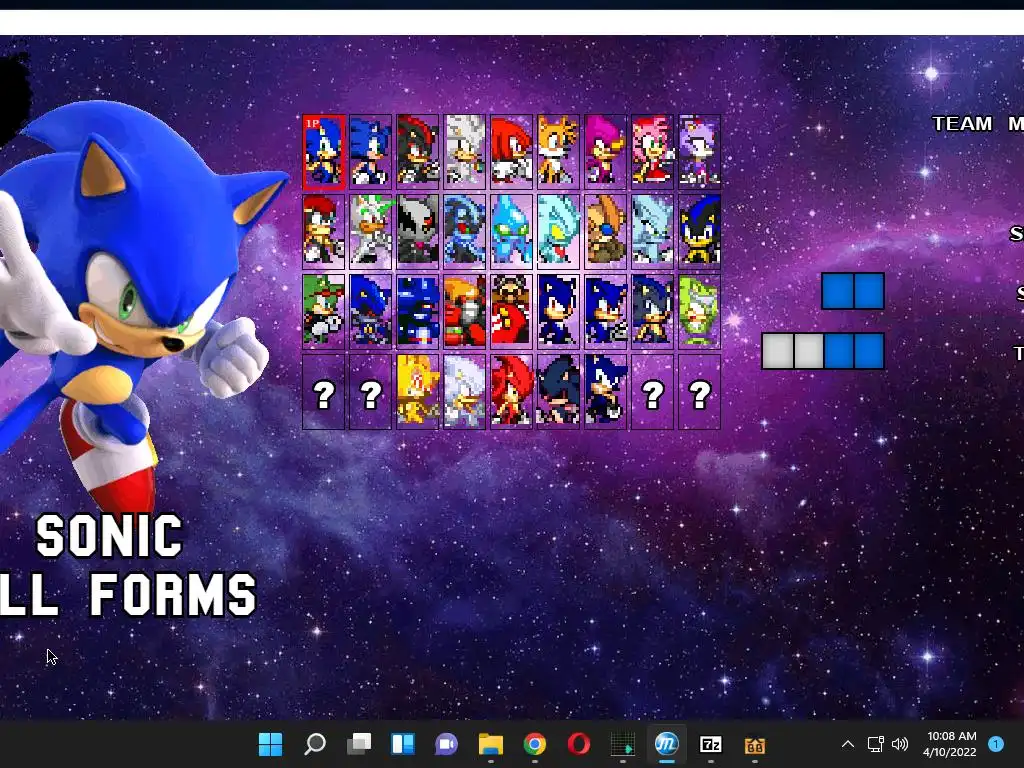Viewport: 1024px width, 768px height.
Task: Select the Amy Rose pink portrait
Action: click(x=652, y=152)
